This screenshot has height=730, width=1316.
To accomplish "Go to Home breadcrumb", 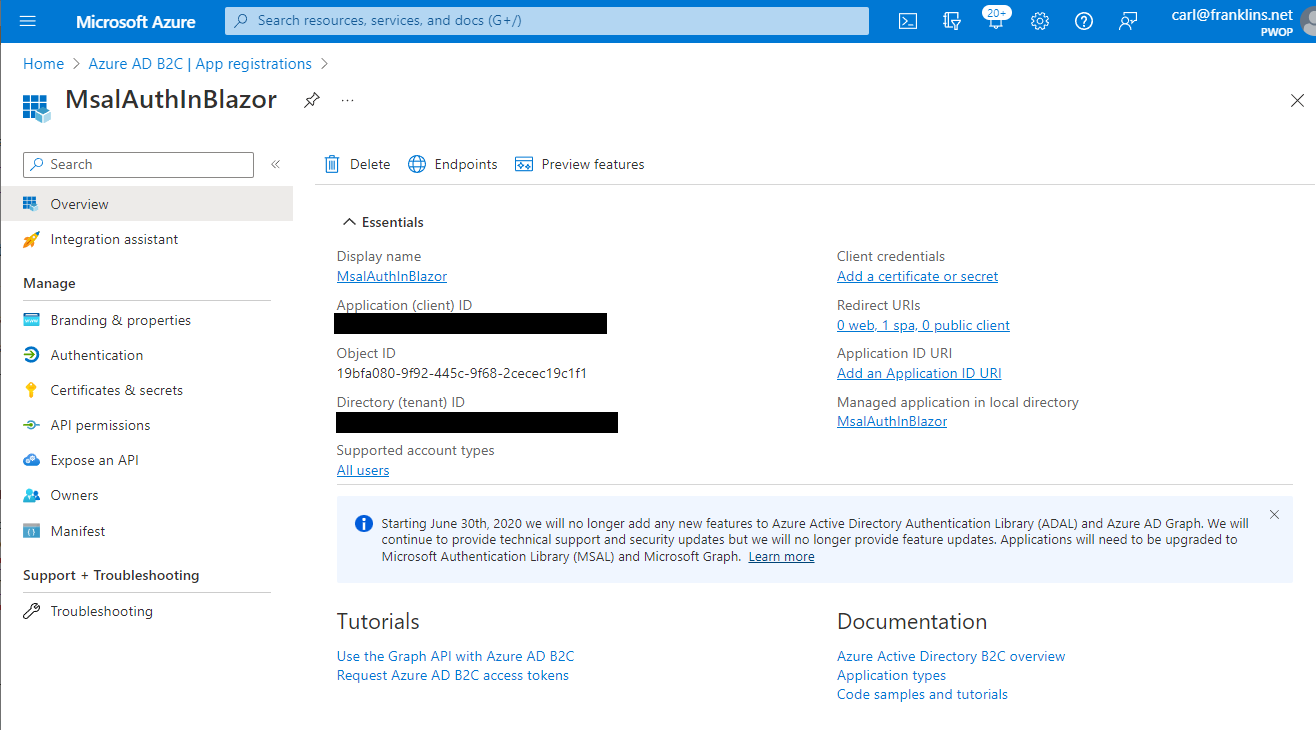I will (43, 64).
